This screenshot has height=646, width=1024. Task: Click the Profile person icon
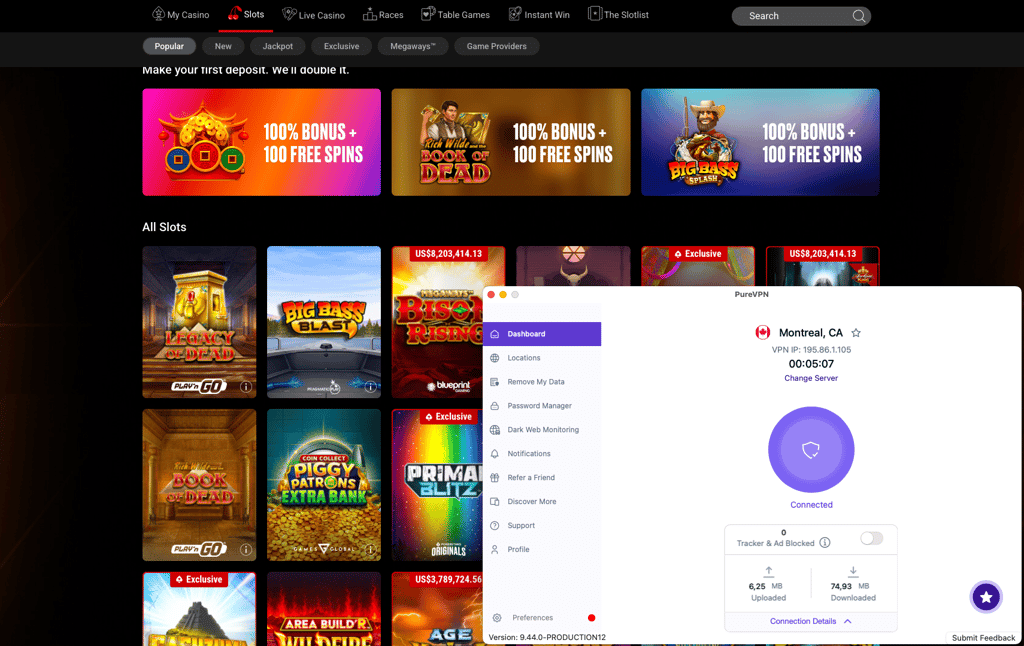(494, 549)
